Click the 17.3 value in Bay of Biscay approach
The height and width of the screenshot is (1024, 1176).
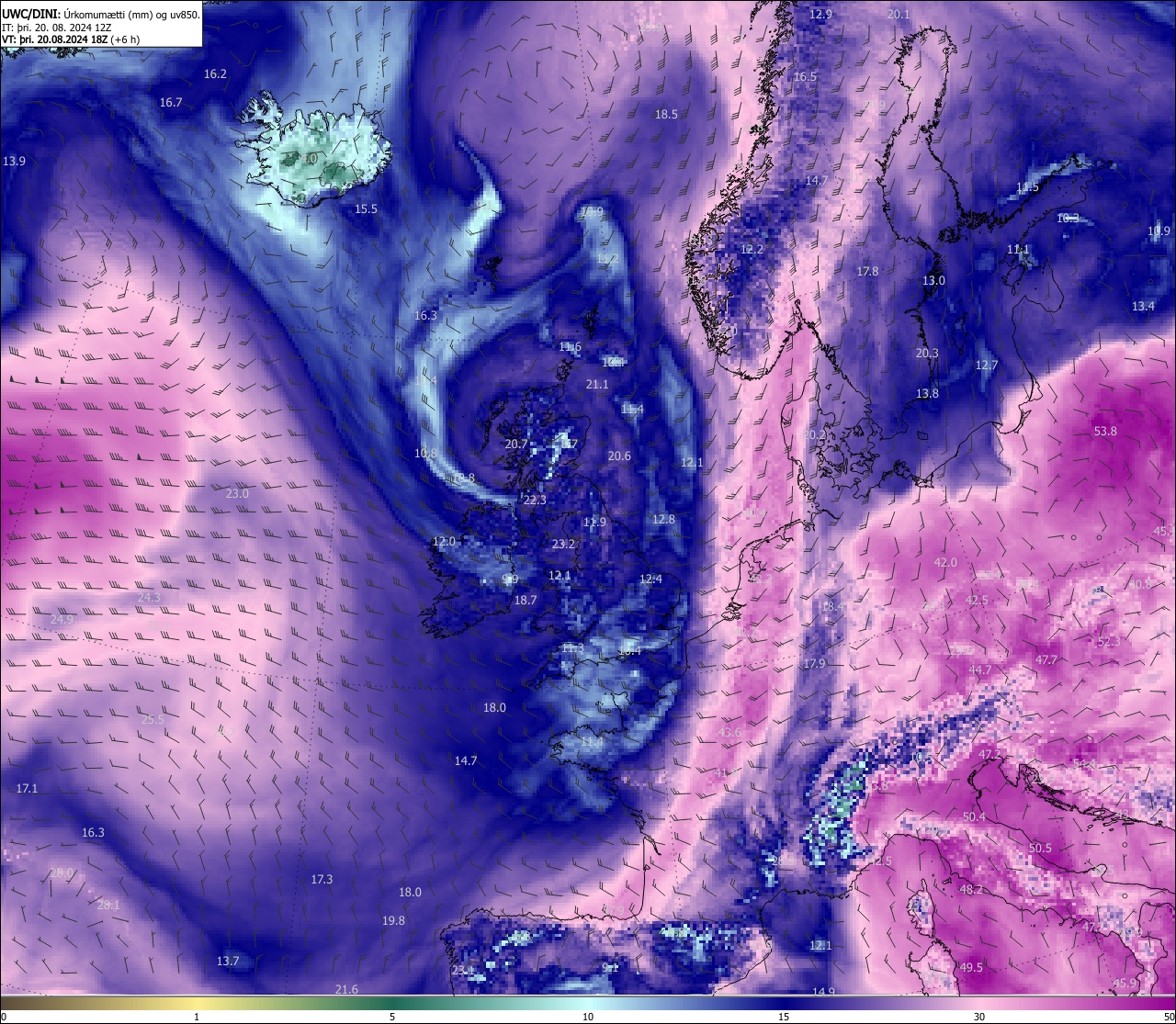[322, 879]
